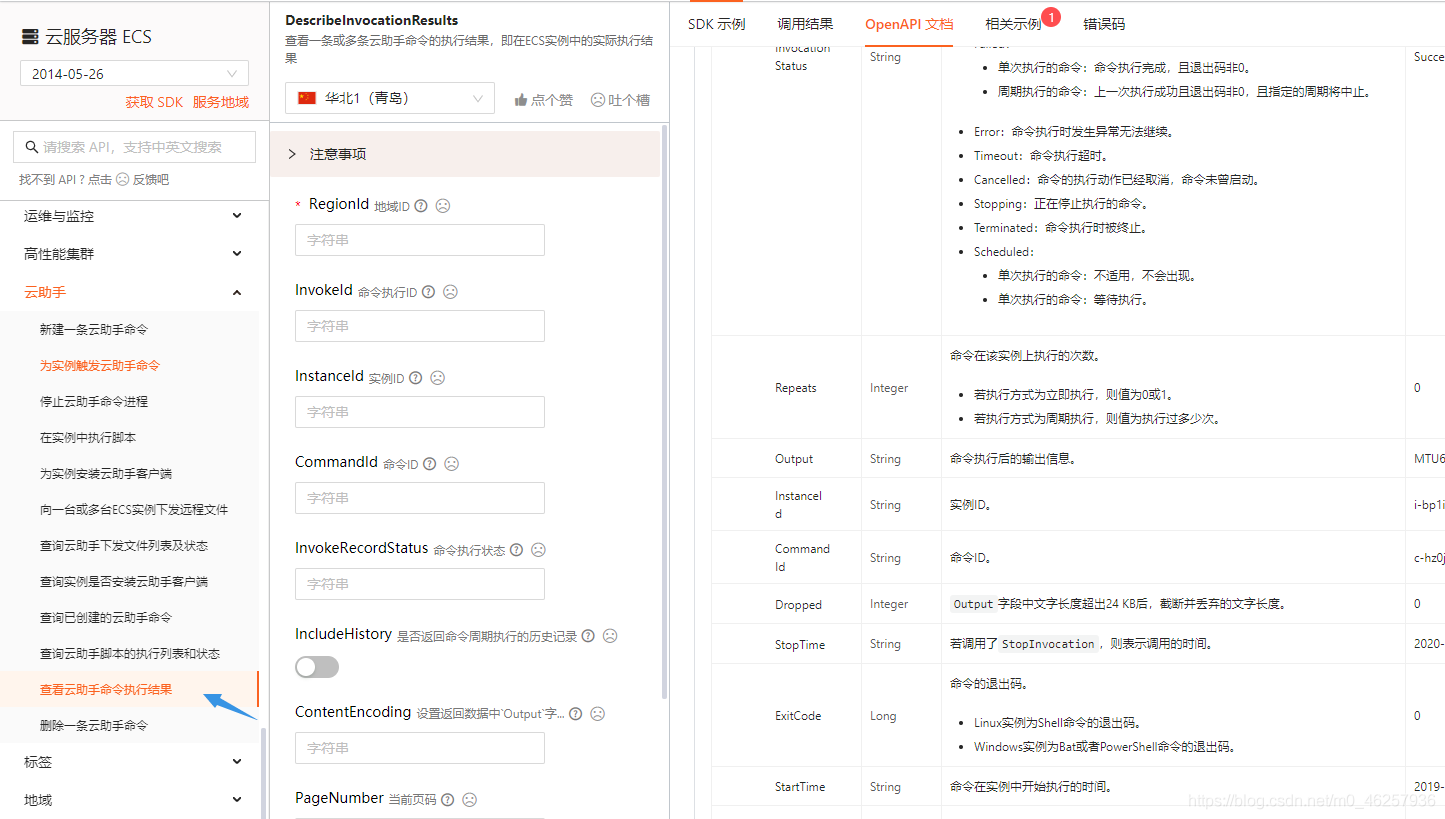Click the parameter form vertical scrollbar

coord(665,410)
